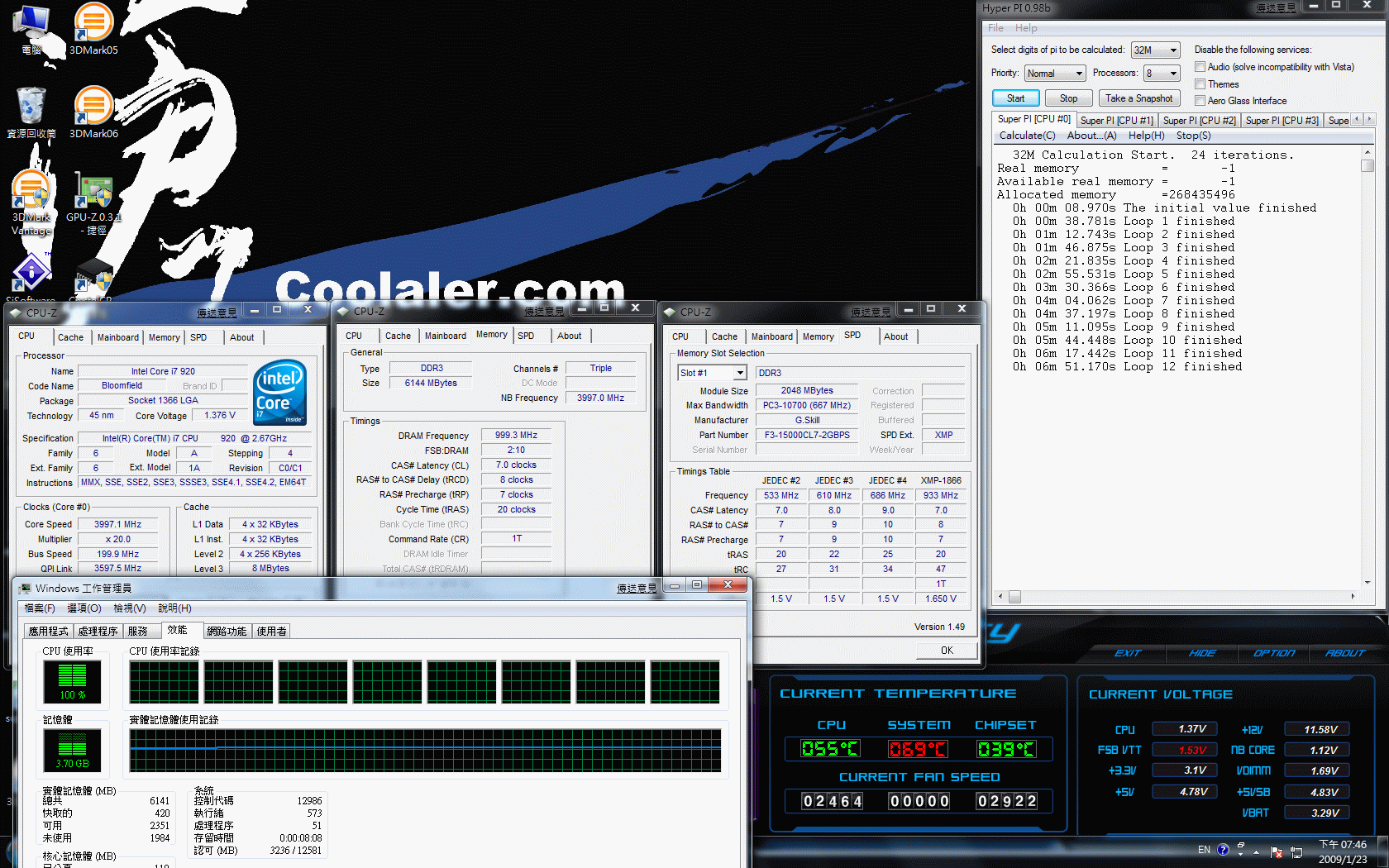The height and width of the screenshot is (868, 1389).
Task: Click HIDE in the hardware monitor panel
Action: pos(1202,653)
